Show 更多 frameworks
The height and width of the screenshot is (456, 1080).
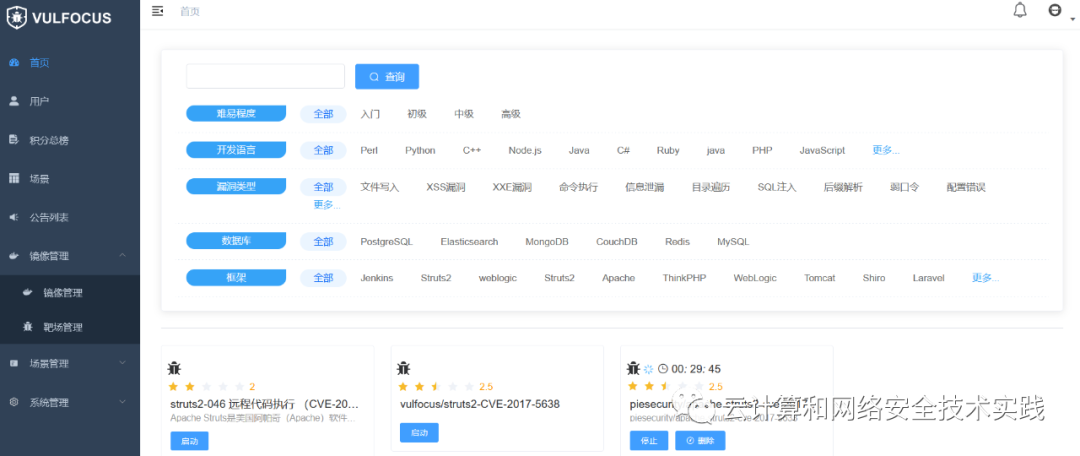point(986,278)
